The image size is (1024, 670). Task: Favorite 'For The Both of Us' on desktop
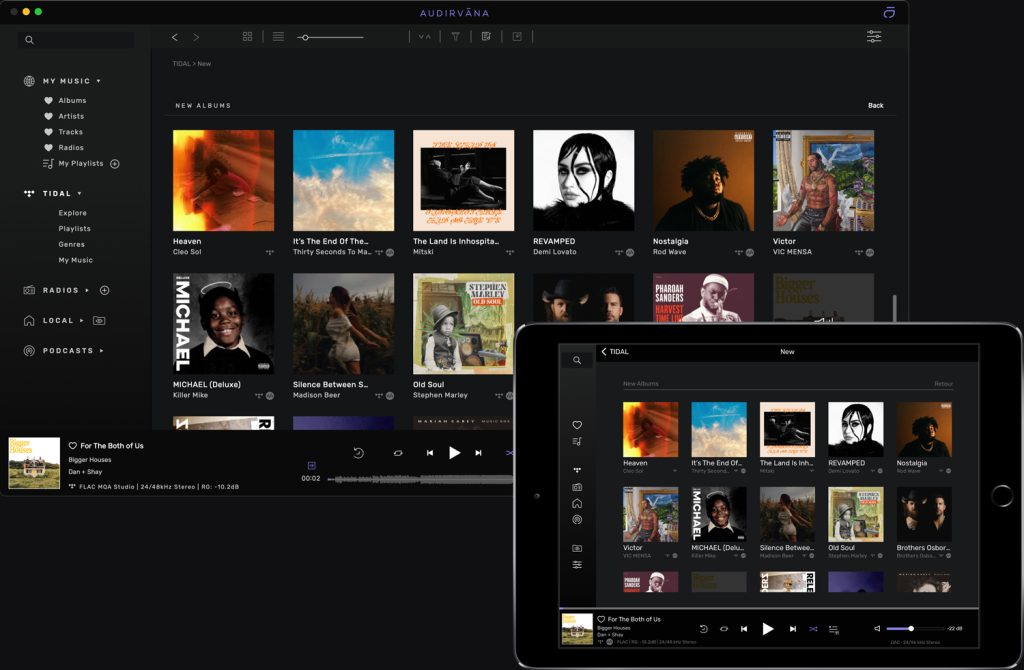click(73, 446)
